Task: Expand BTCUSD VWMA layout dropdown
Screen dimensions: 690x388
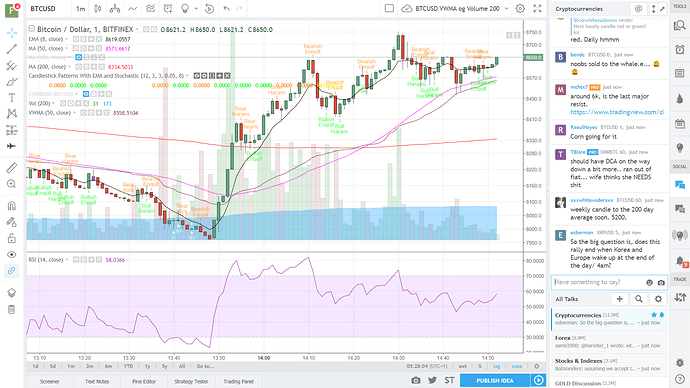Action: (506, 8)
